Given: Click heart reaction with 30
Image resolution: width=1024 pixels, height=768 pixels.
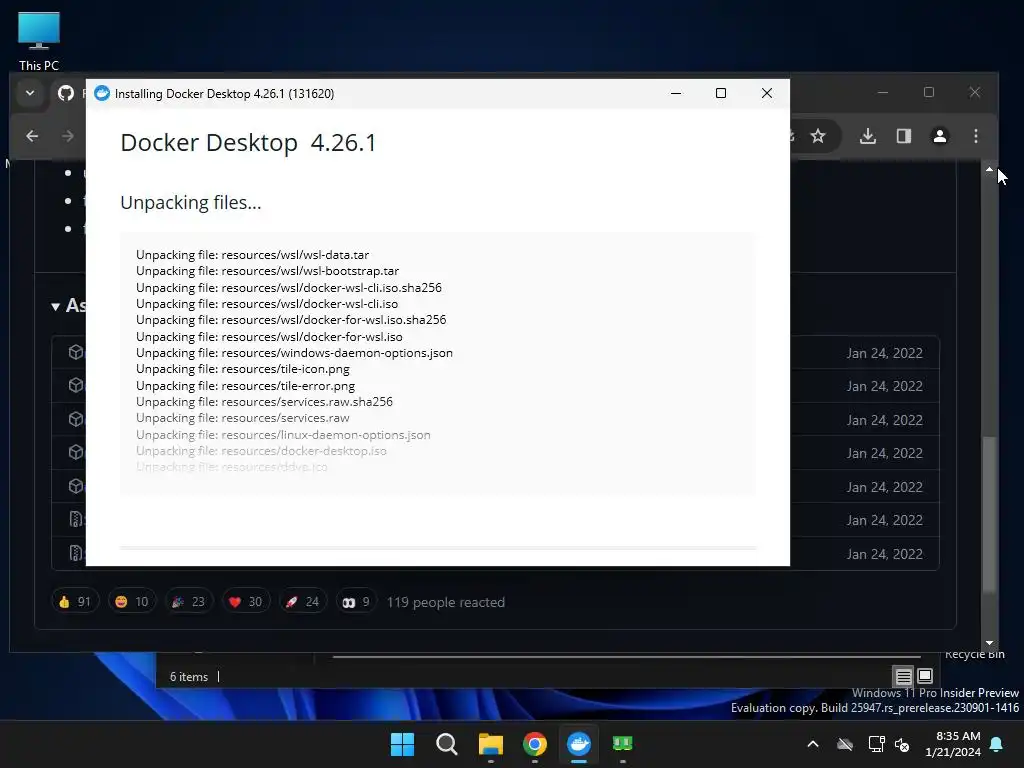Looking at the screenshot, I should pos(246,601).
